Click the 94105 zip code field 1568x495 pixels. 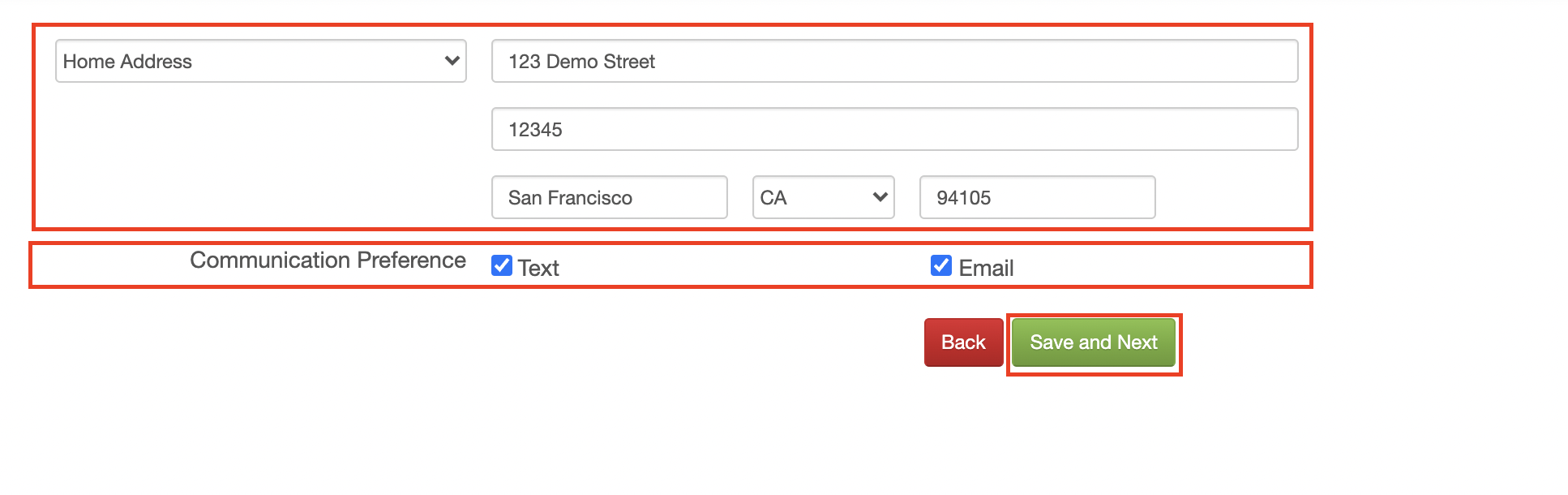1037,197
